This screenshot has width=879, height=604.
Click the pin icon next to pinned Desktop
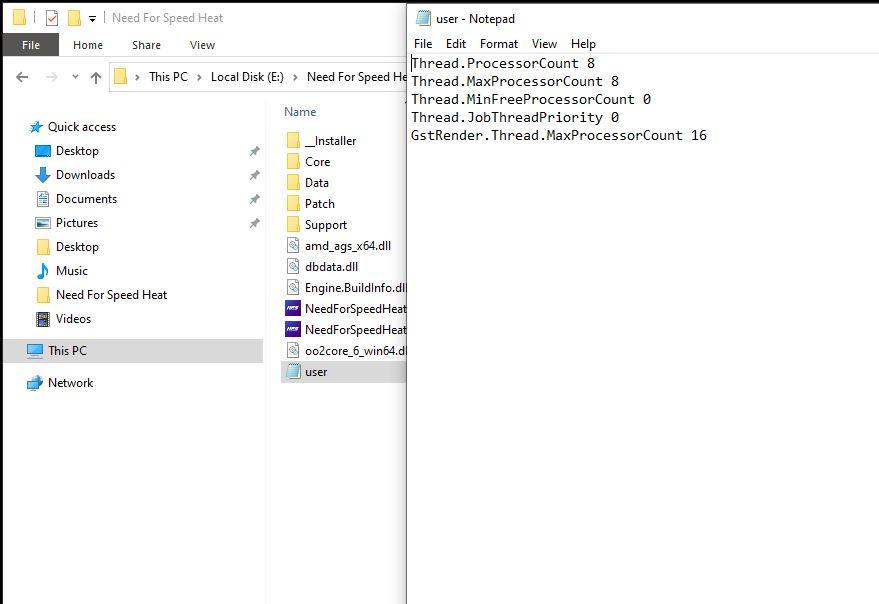point(255,151)
